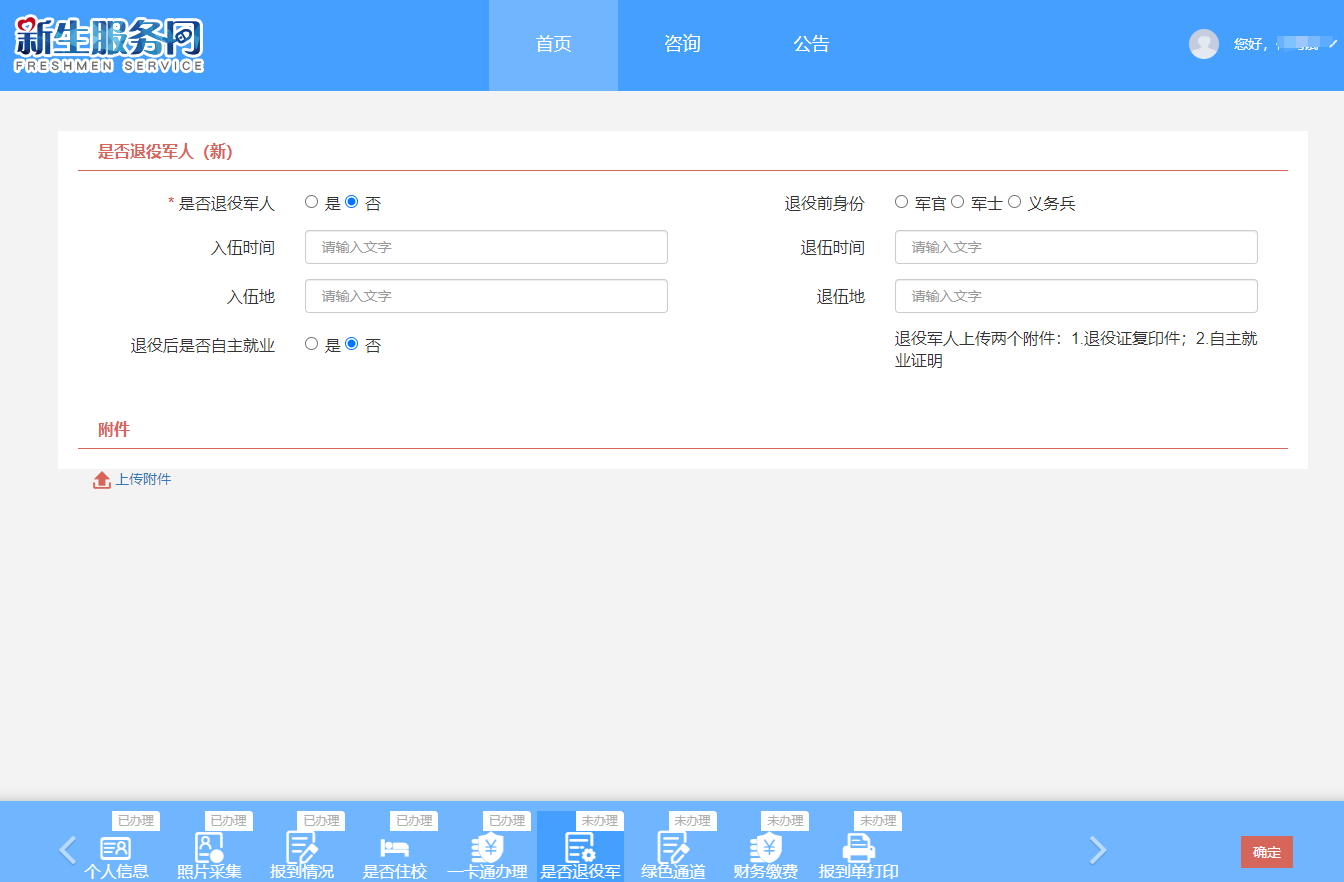Screen dimensions: 1344x882
Task: Click into the 入伍地 field
Action: [x=486, y=296]
